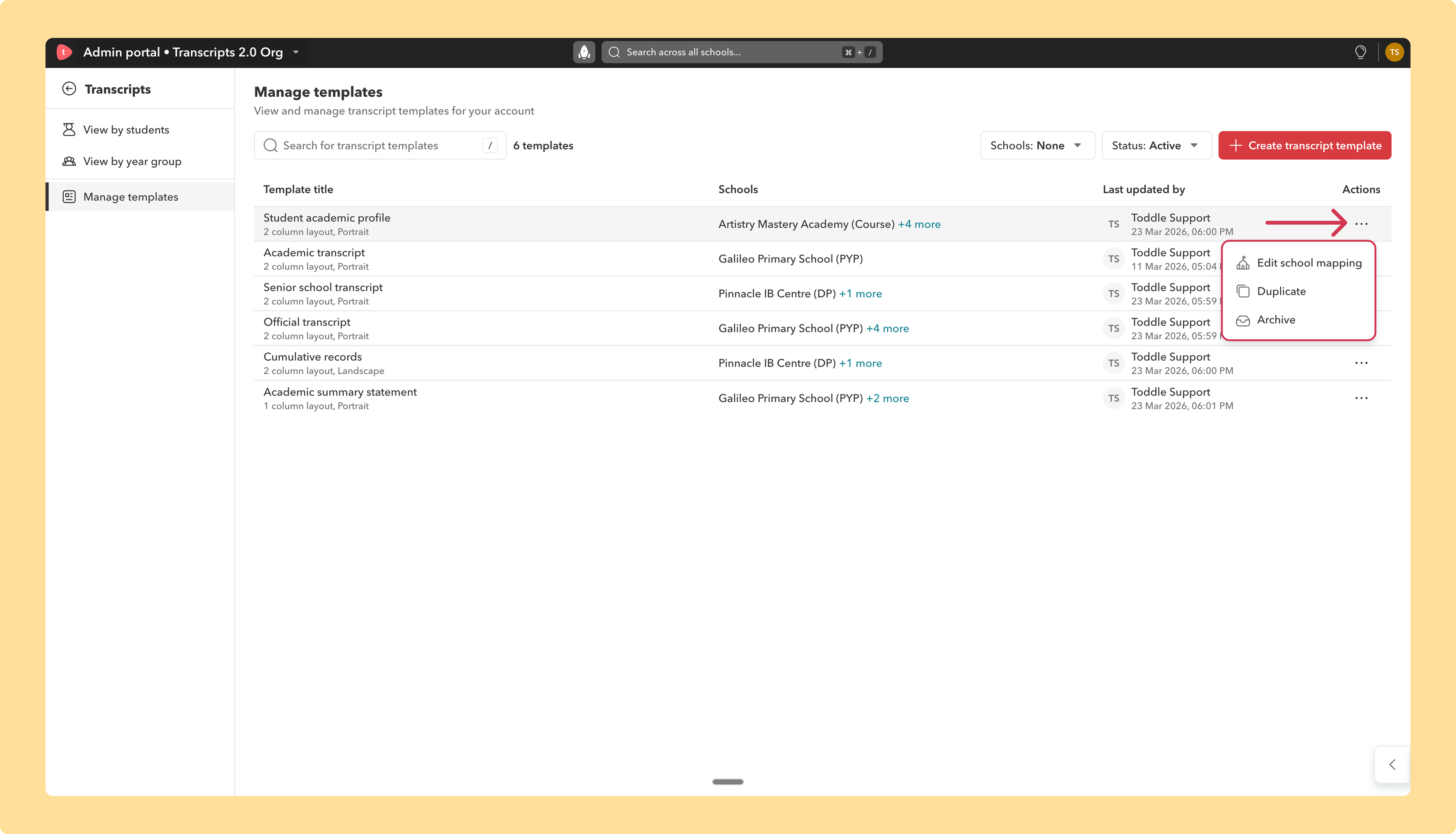This screenshot has height=834, width=1456.
Task: Click the Template title column header
Action: pos(298,190)
